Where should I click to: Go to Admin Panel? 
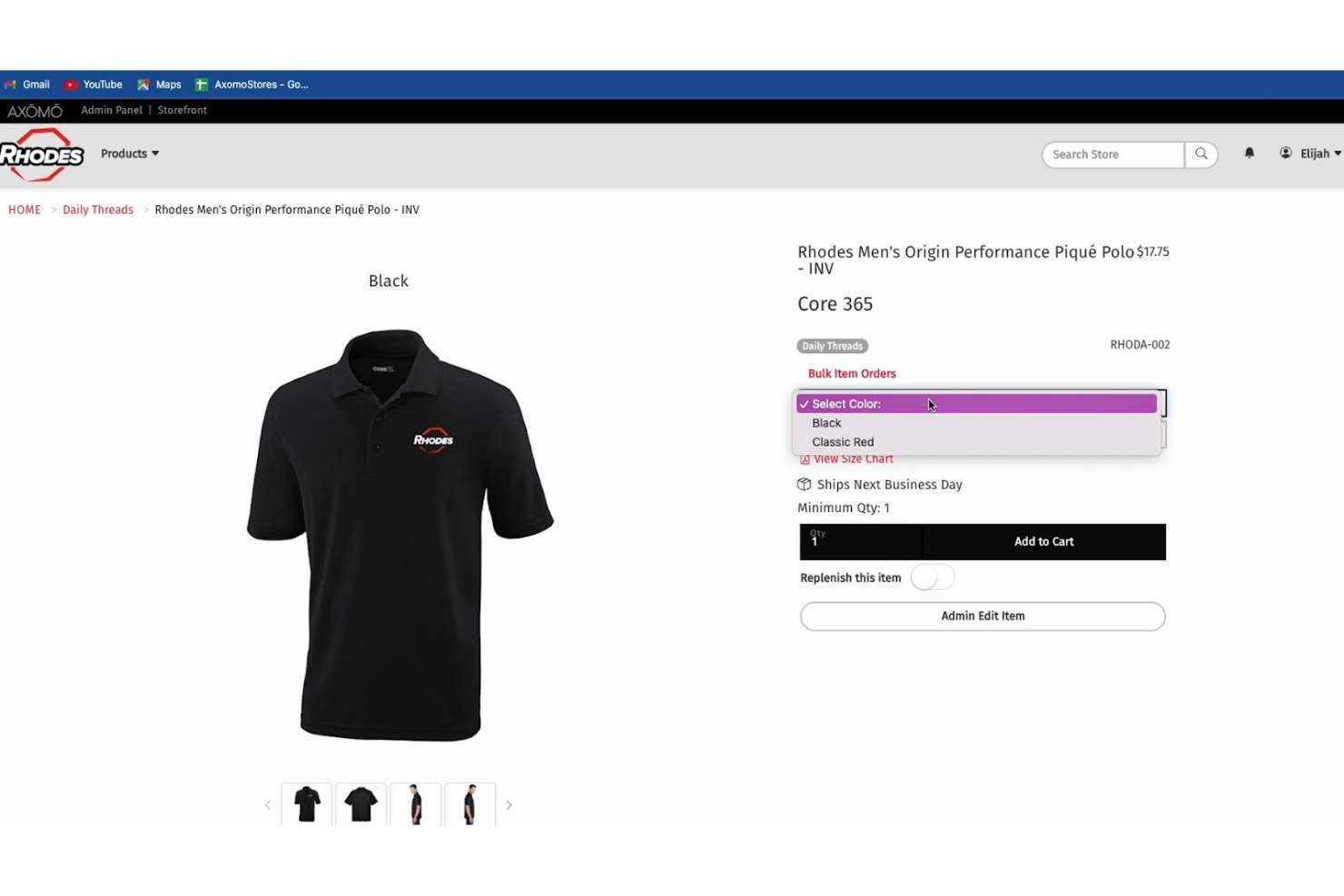pyautogui.click(x=112, y=110)
